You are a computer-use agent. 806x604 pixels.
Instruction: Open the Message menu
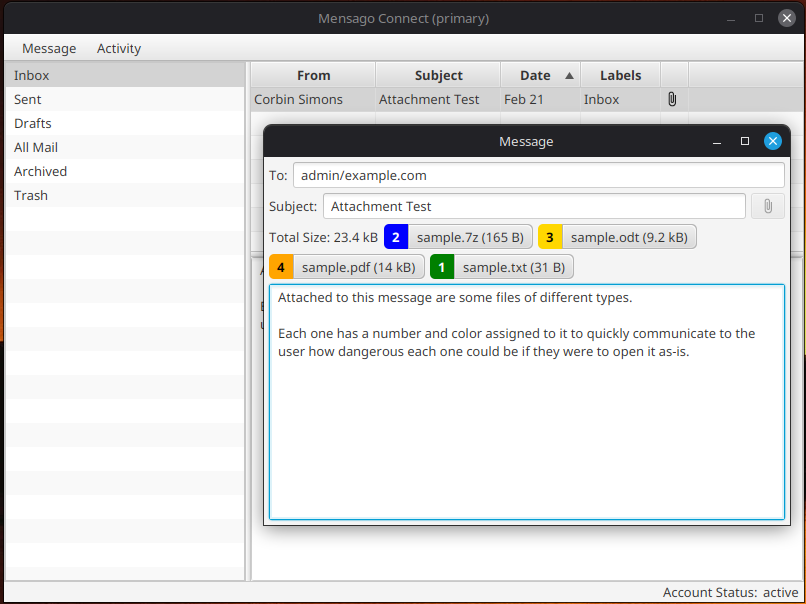click(49, 48)
